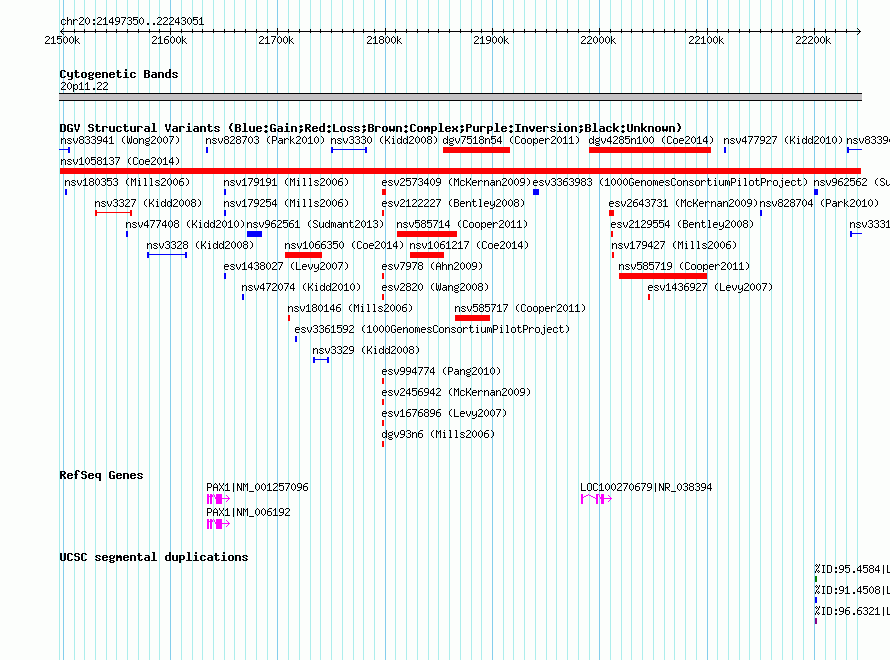890x660 pixels.
Task: Select the nsv962561 (Sudmant2013) blue block
Action: pyautogui.click(x=254, y=234)
